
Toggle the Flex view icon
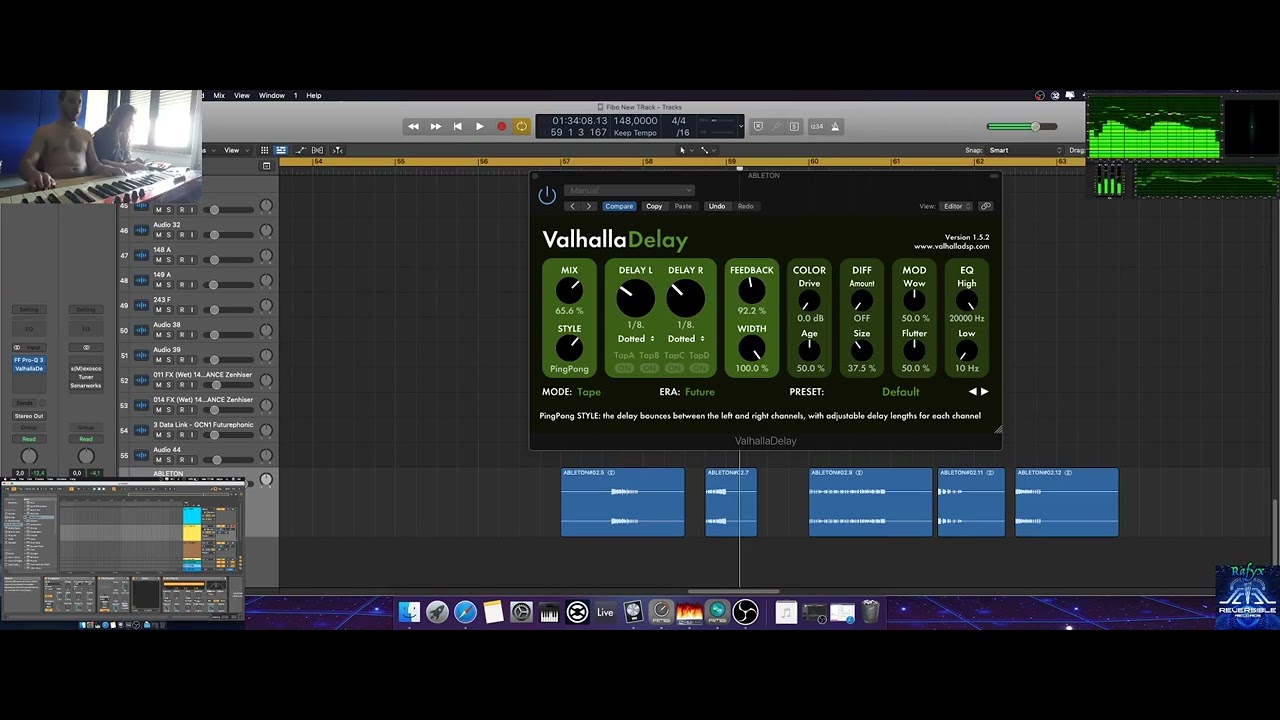pyautogui.click(x=317, y=150)
